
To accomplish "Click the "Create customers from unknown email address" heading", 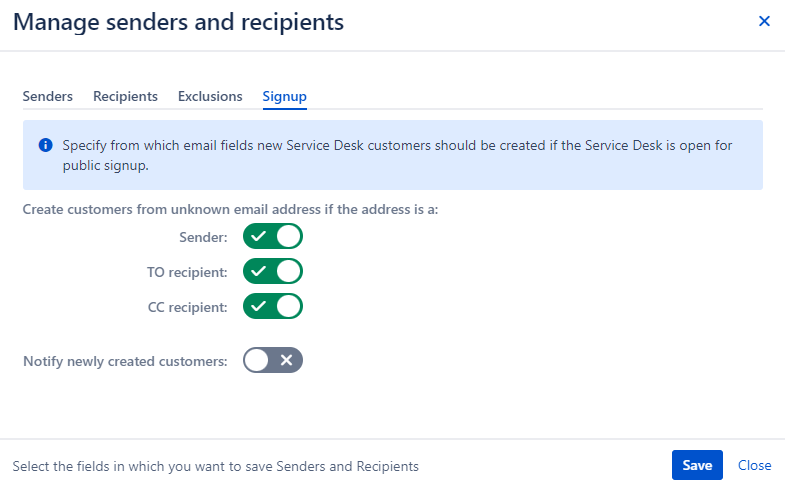I will click(230, 209).
